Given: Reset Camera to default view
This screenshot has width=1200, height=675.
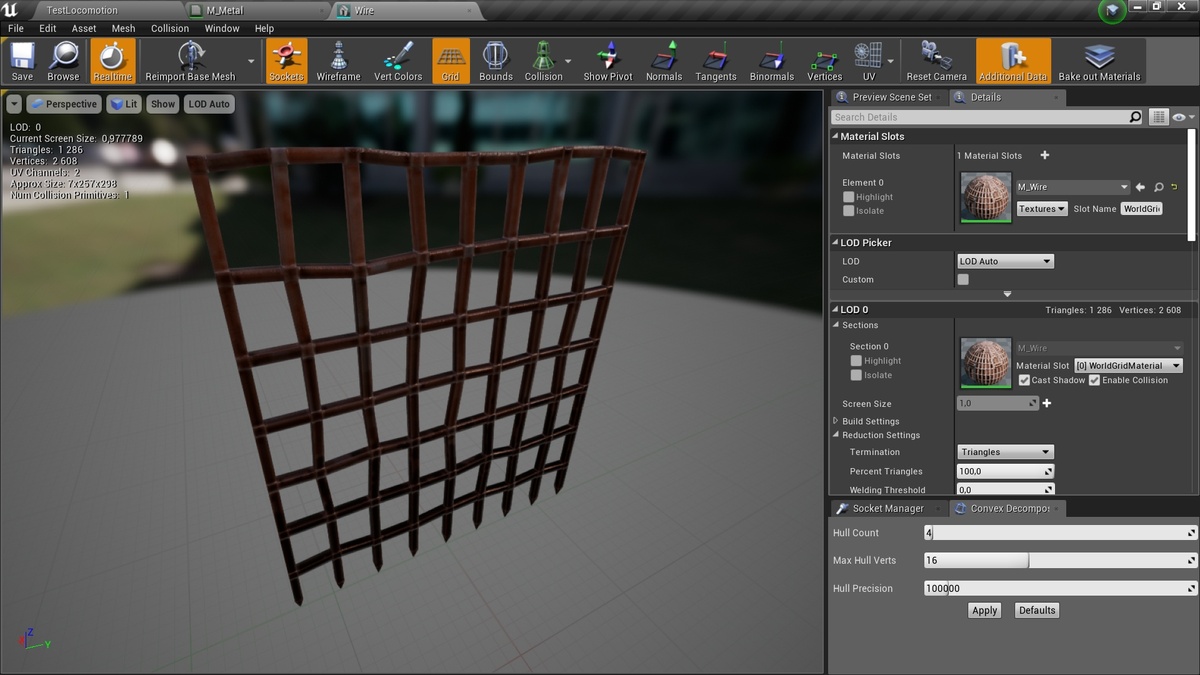Looking at the screenshot, I should click(x=937, y=61).
